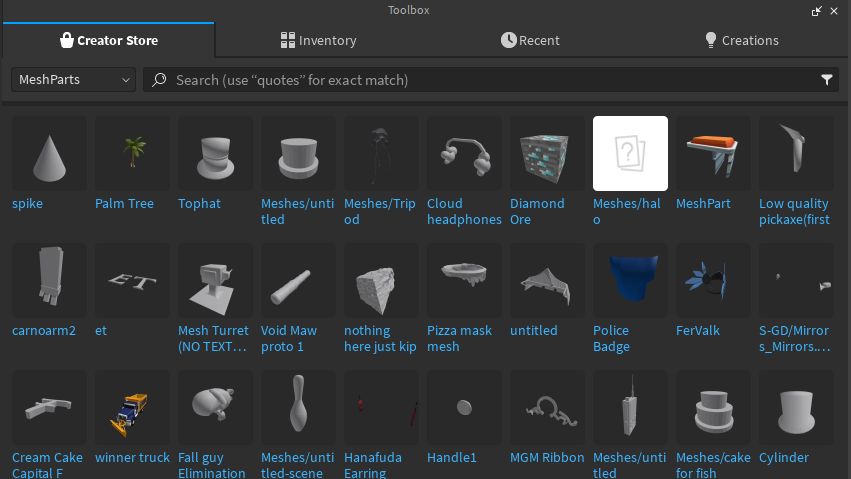Select the Pizza mask mesh thumbnail
The image size is (851, 479).
coord(465,280)
